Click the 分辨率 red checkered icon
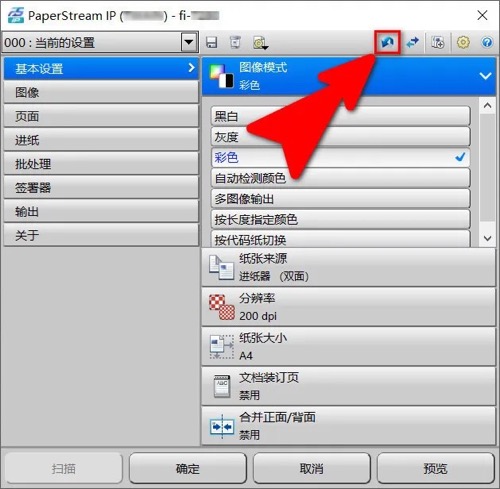The width and height of the screenshot is (500, 489). click(x=222, y=307)
